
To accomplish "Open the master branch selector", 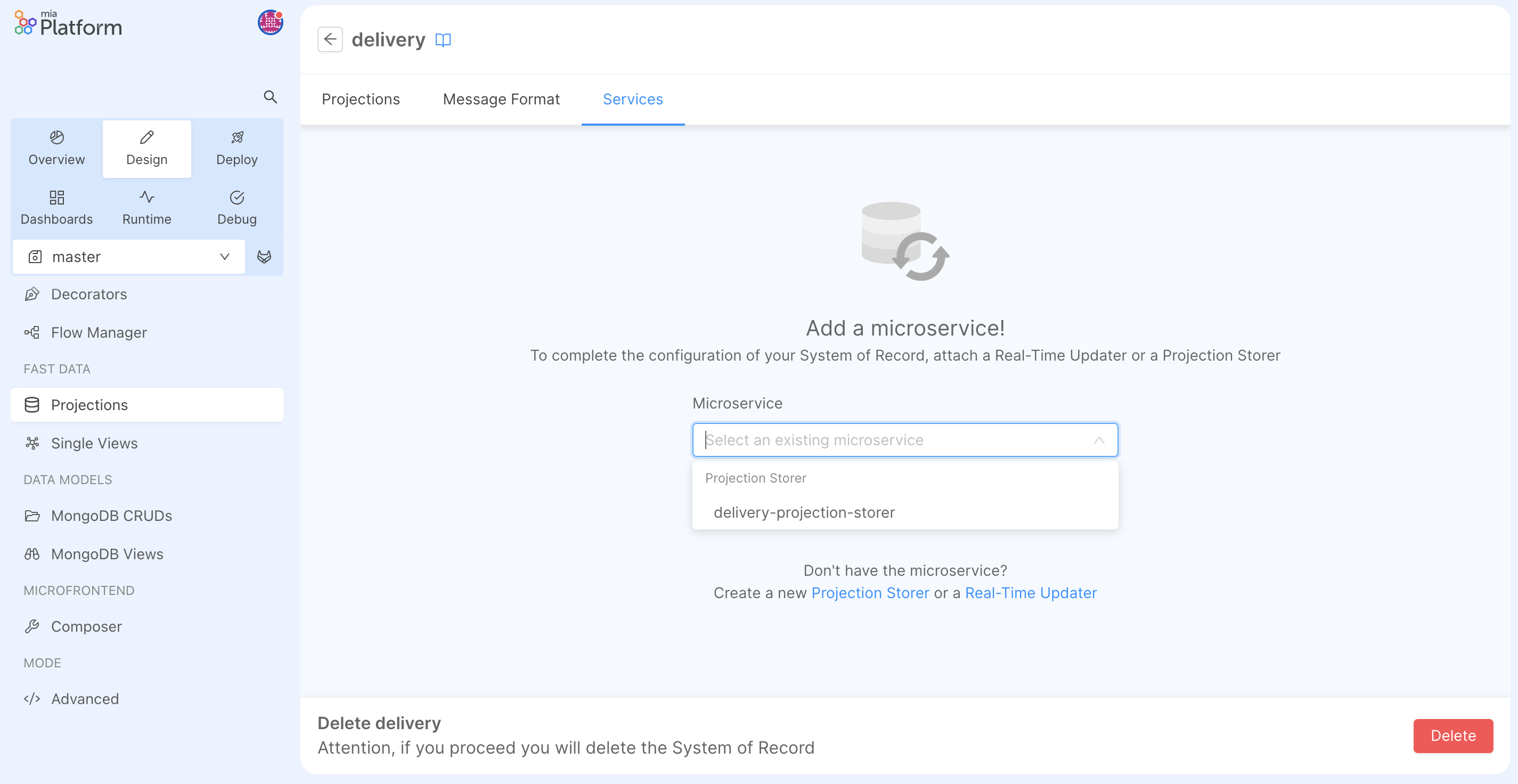I will (x=128, y=256).
